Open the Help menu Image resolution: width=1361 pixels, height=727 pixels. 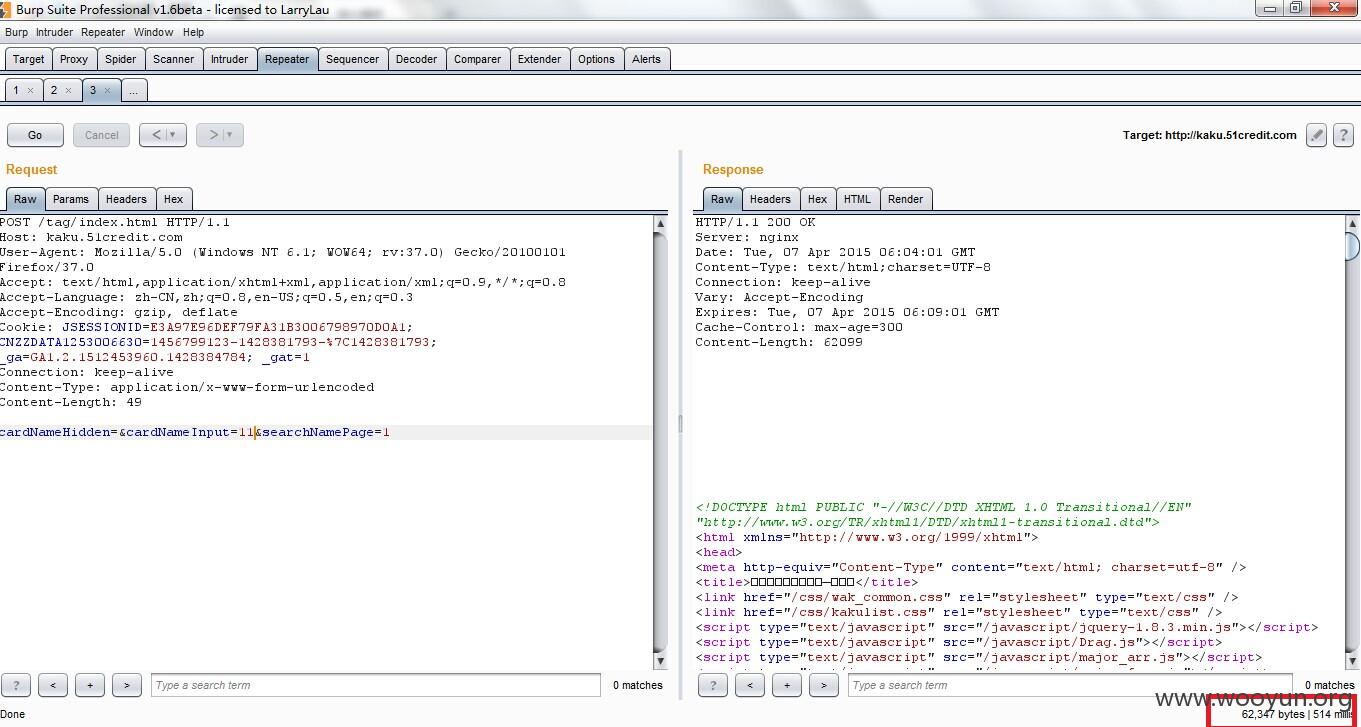click(x=193, y=32)
